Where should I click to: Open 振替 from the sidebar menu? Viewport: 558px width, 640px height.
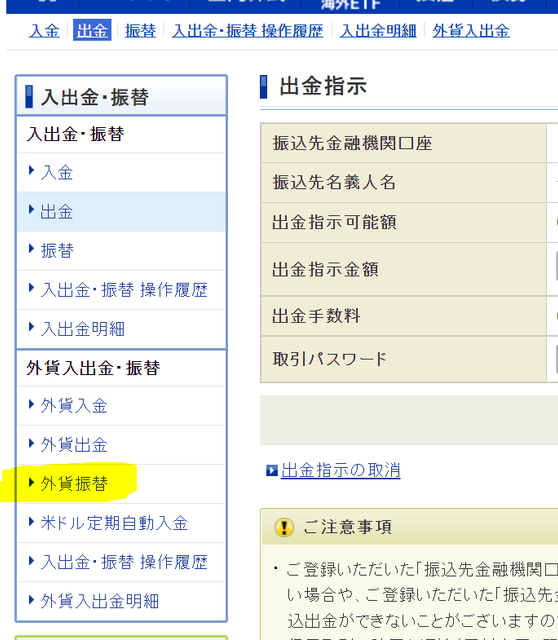[57, 251]
